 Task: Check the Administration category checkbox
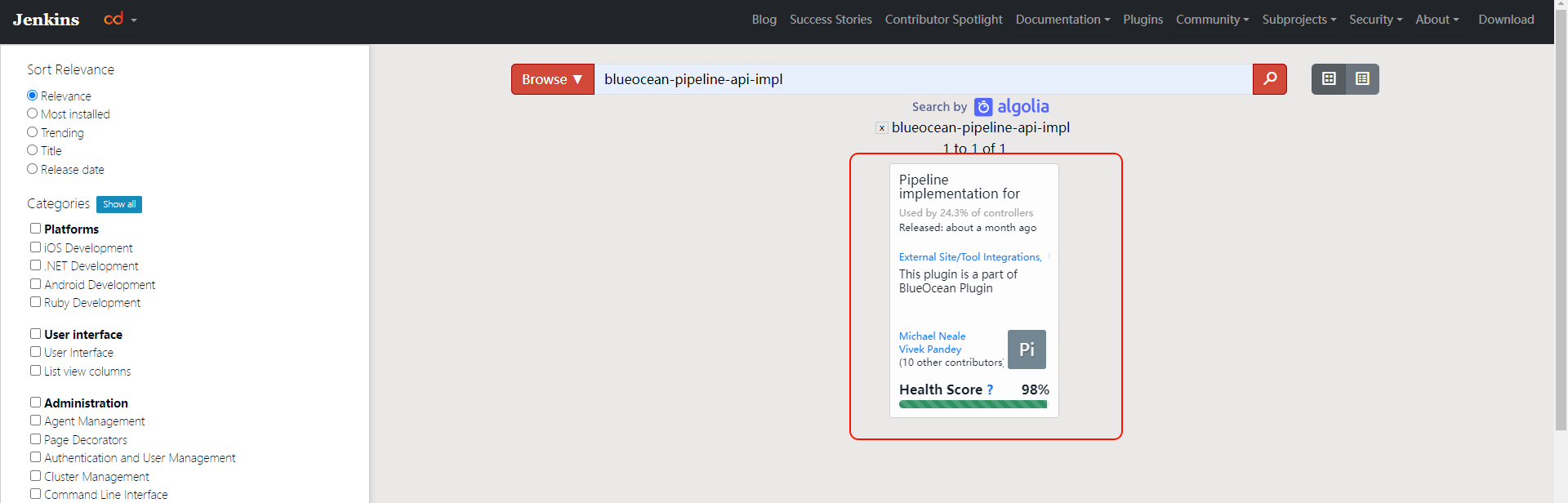coord(36,403)
